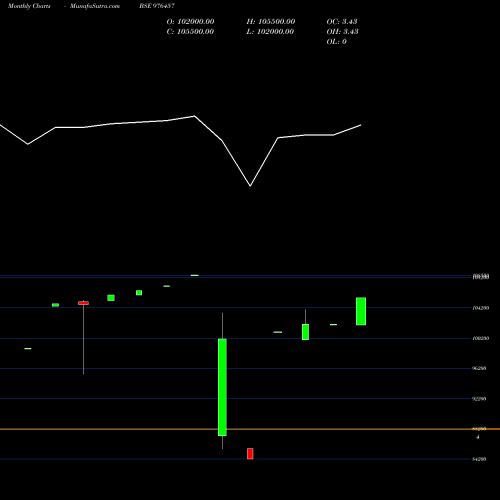
Task: Click the red candle near 84200
Action: tap(250, 454)
